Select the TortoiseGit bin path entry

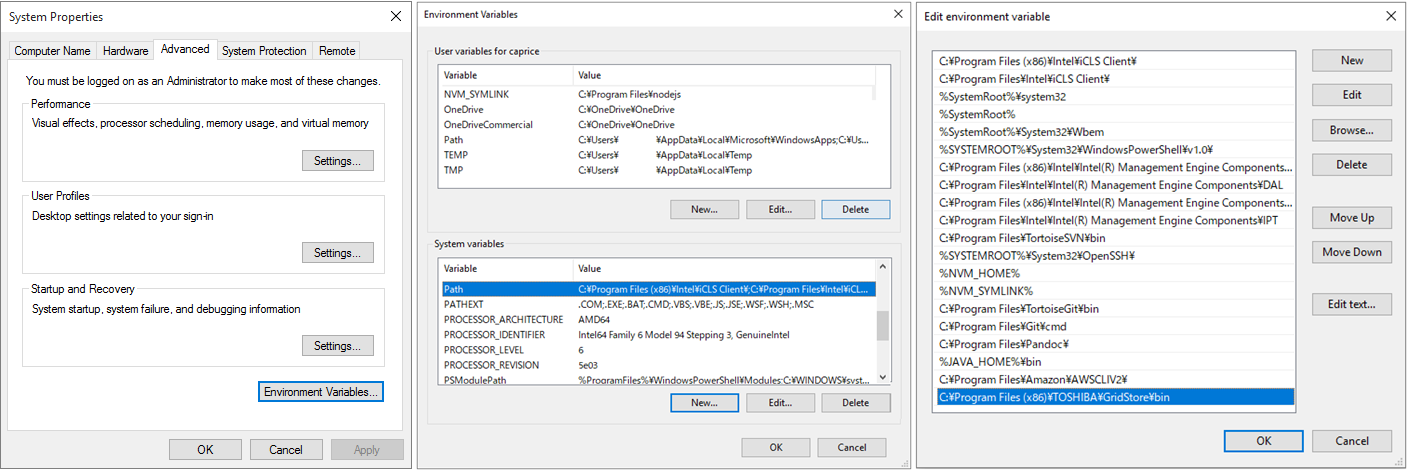click(1019, 309)
